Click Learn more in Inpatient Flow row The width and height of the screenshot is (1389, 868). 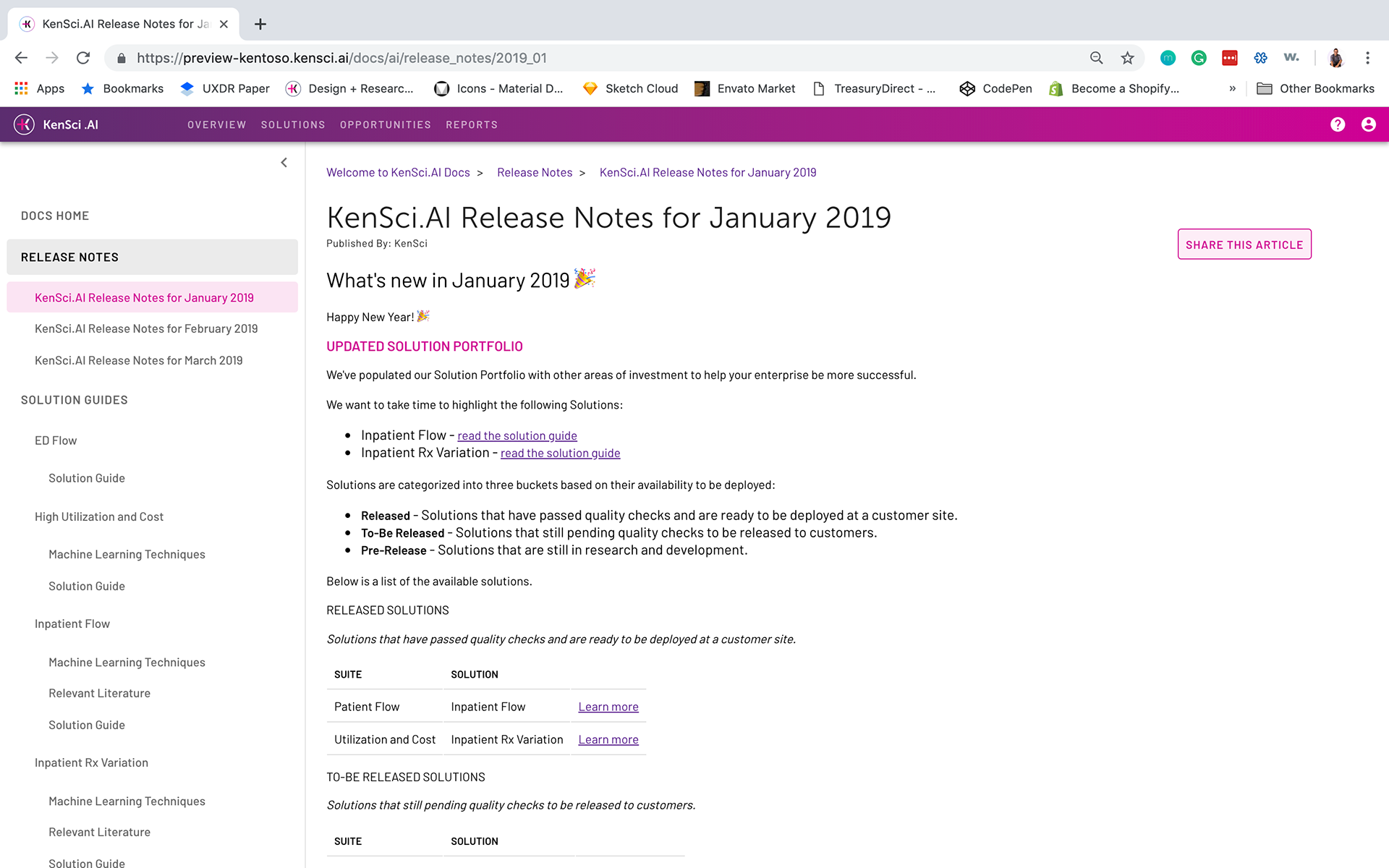[608, 707]
